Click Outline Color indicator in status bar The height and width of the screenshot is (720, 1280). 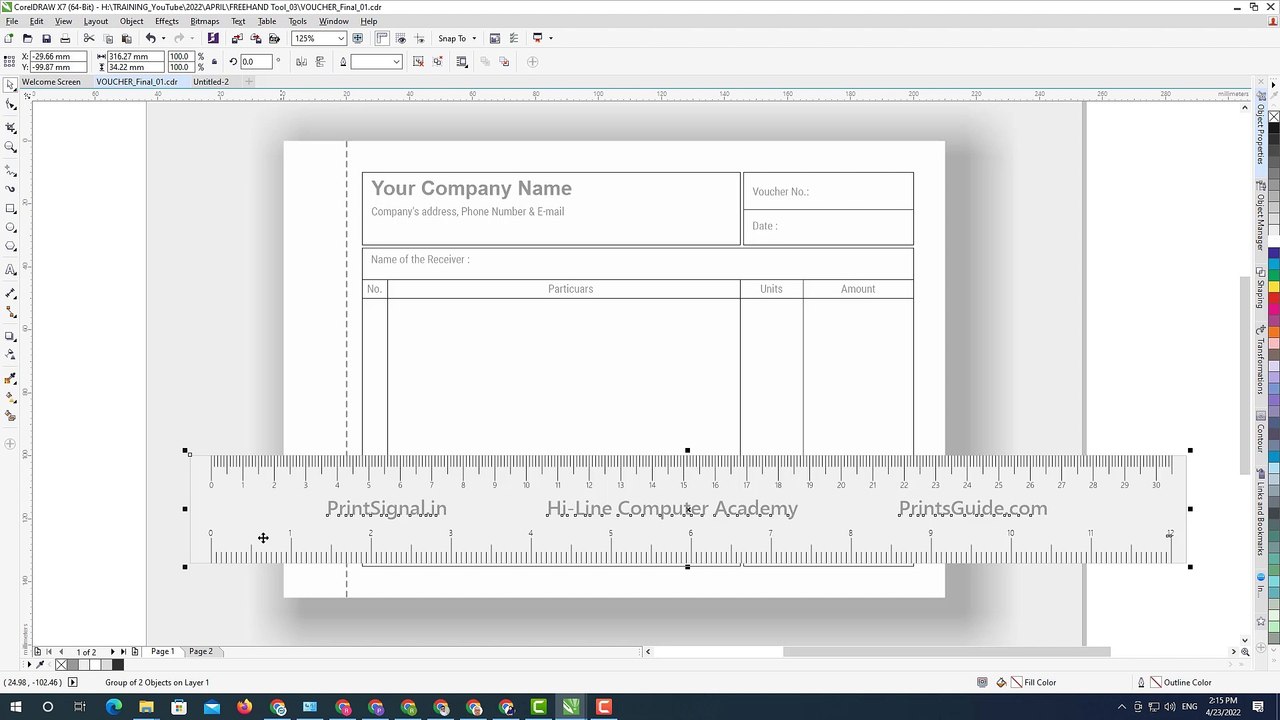[1180, 682]
